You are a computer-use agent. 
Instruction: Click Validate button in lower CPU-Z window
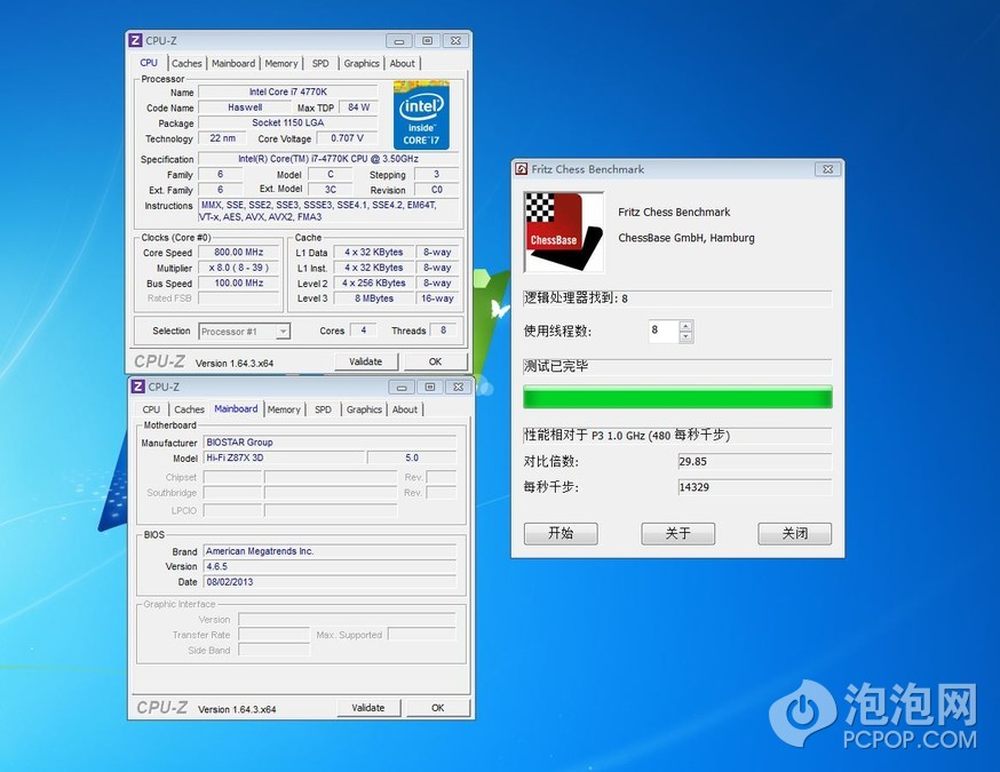coord(369,708)
